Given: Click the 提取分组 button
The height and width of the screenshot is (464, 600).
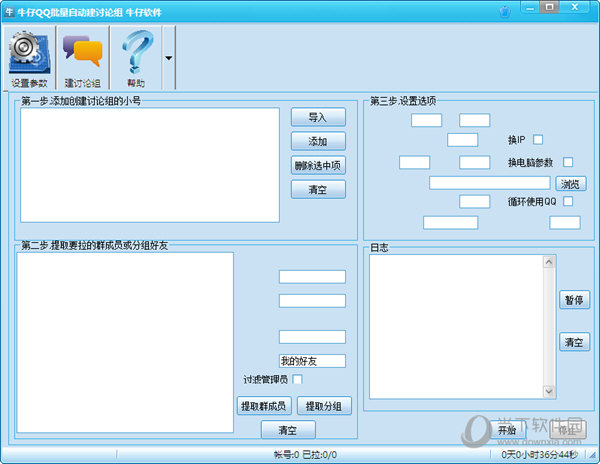Looking at the screenshot, I should (323, 406).
